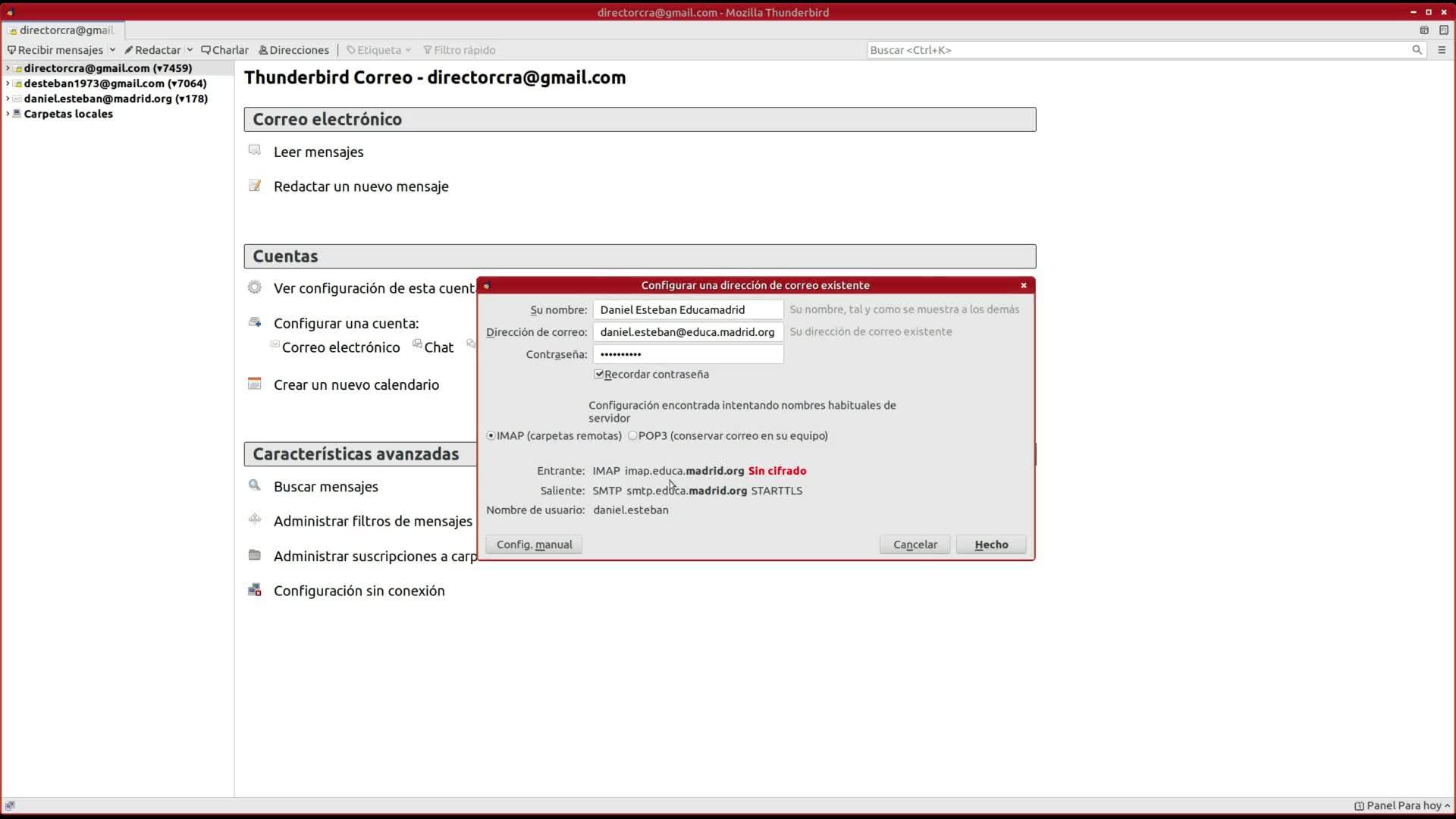Click the Leer mensajes icon
The width and height of the screenshot is (1456, 819).
(255, 150)
